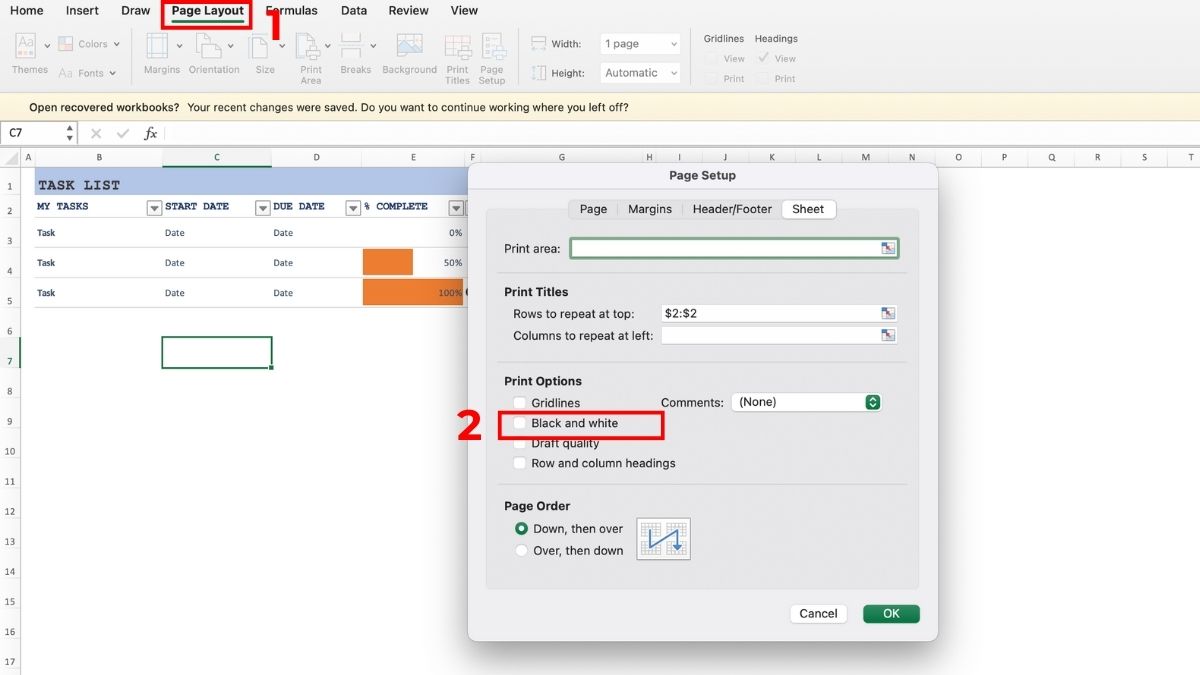This screenshot has height=675, width=1200.
Task: Click the Print Area icon
Action: click(306, 47)
